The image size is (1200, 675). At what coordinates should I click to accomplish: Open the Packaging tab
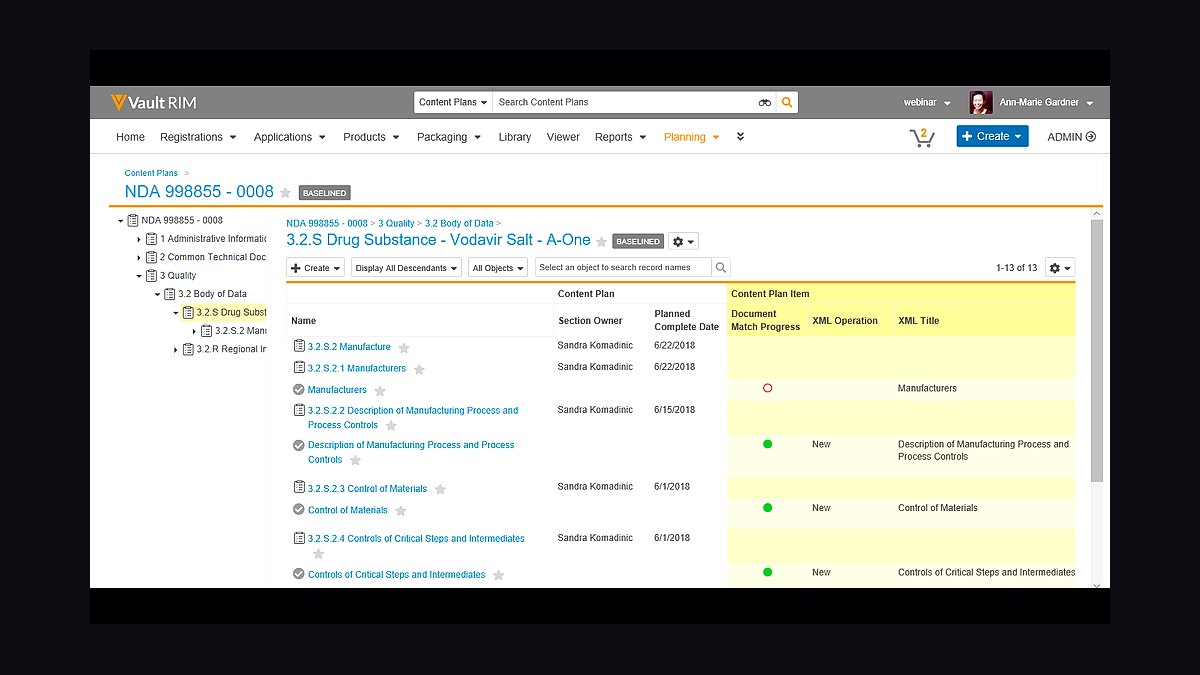[x=449, y=137]
